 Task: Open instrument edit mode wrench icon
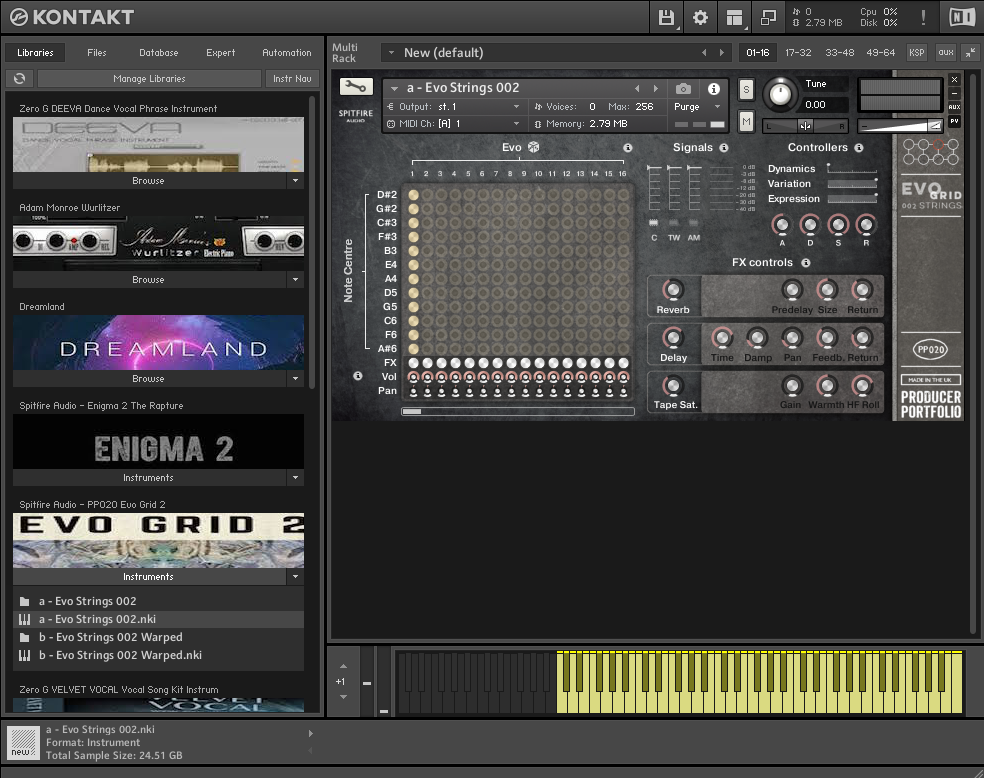[356, 87]
